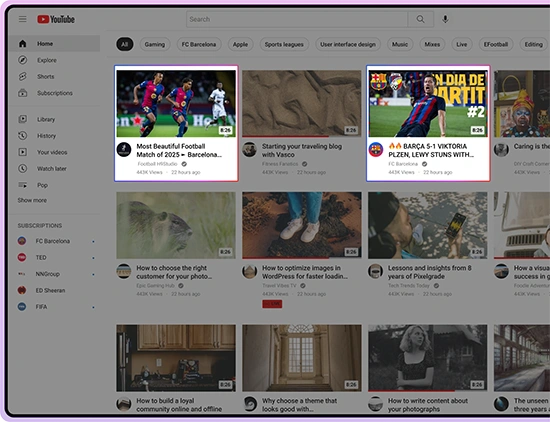Expand sidebar with Show more
The height and width of the screenshot is (422, 550).
pos(32,200)
